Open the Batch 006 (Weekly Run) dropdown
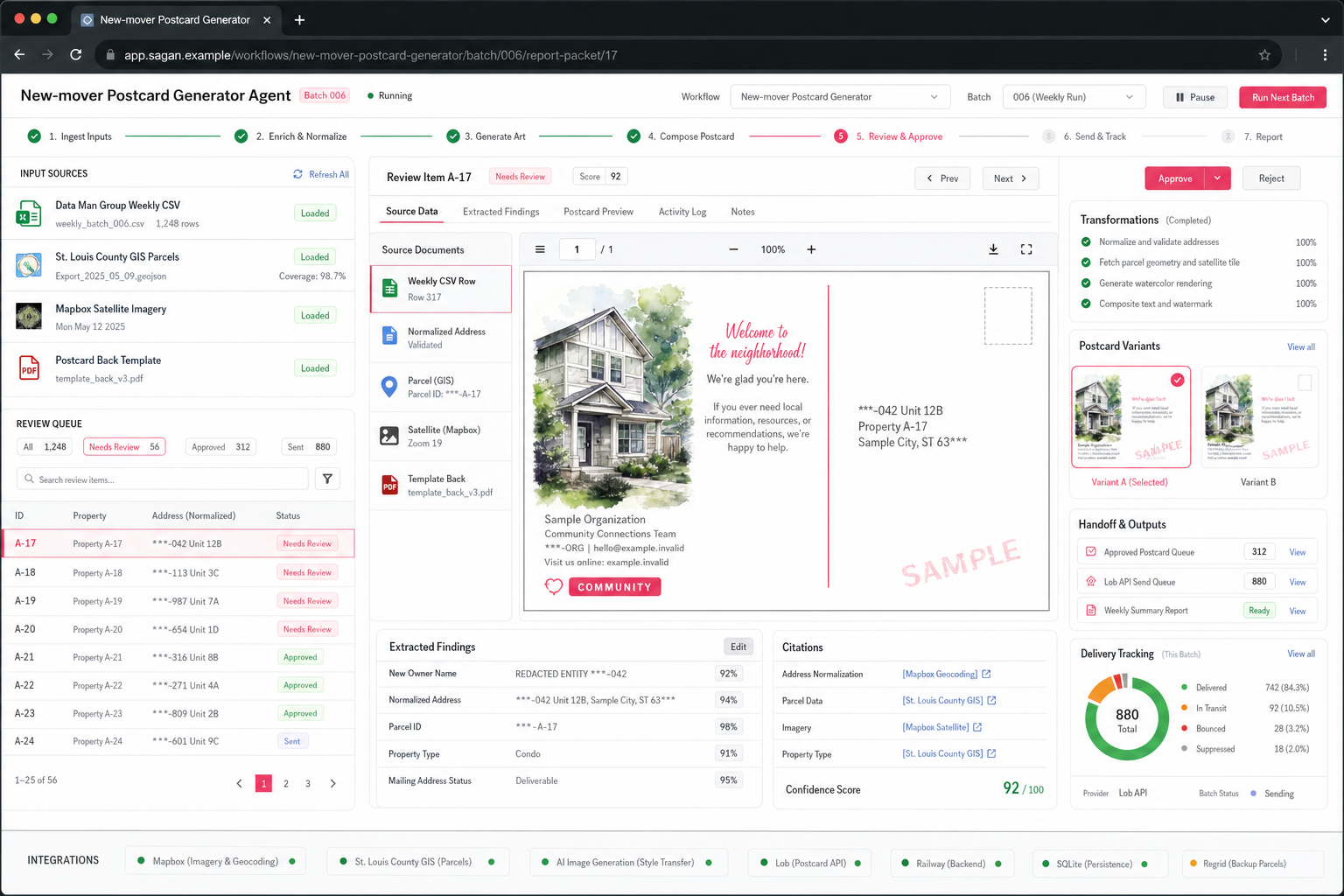This screenshot has width=1344, height=896. (1074, 97)
